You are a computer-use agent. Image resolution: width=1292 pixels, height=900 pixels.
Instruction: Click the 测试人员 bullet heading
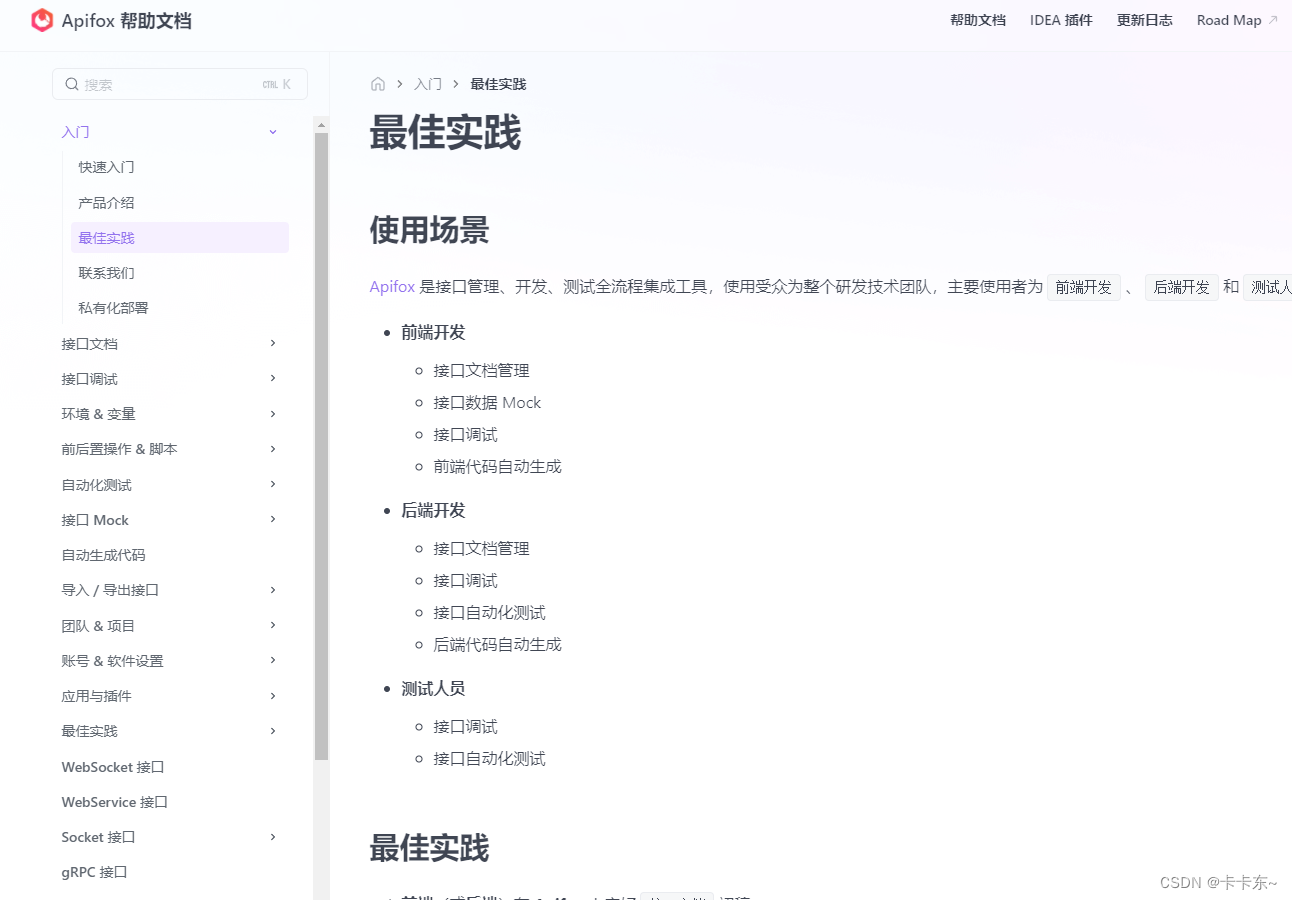point(433,688)
